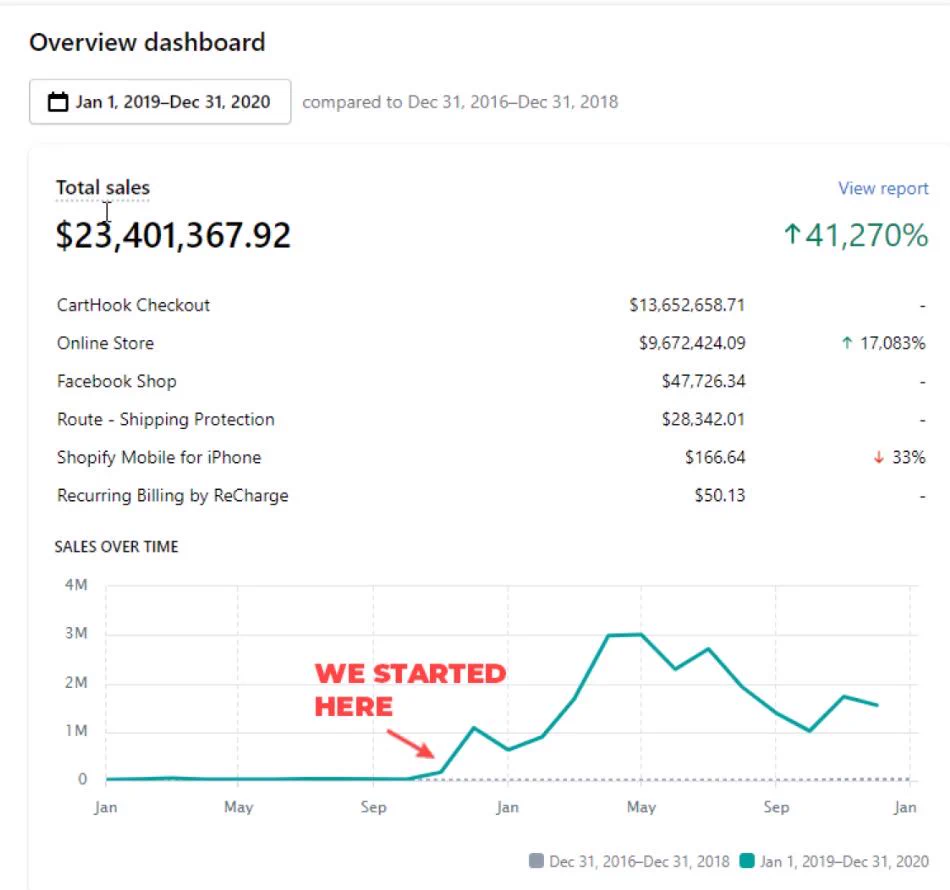Click the Jan 1, 2019–Dec 31, 2020 legend label
This screenshot has height=890, width=950.
(x=844, y=862)
